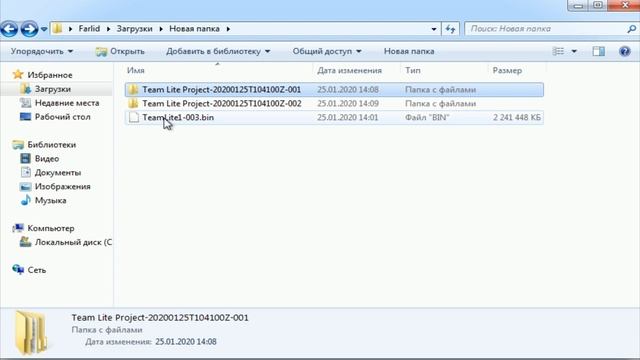Click folder icon of the Z-002 row

(x=133, y=103)
